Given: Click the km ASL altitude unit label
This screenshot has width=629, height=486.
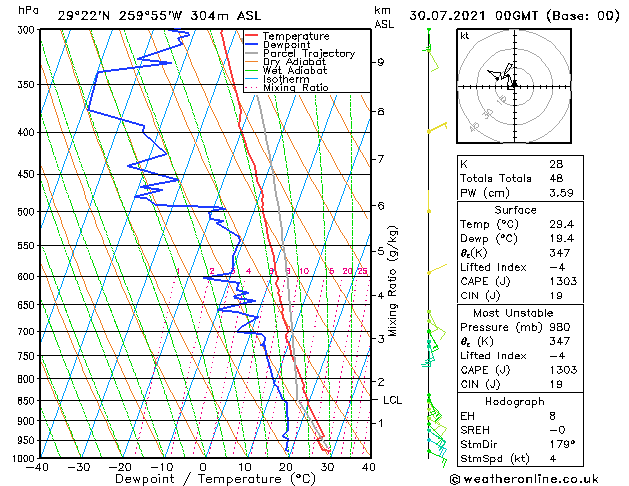Looking at the screenshot, I should (384, 17).
